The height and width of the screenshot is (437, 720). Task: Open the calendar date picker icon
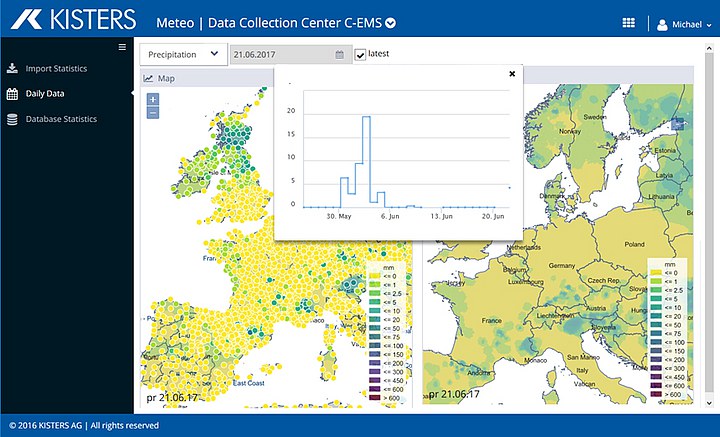tap(339, 55)
